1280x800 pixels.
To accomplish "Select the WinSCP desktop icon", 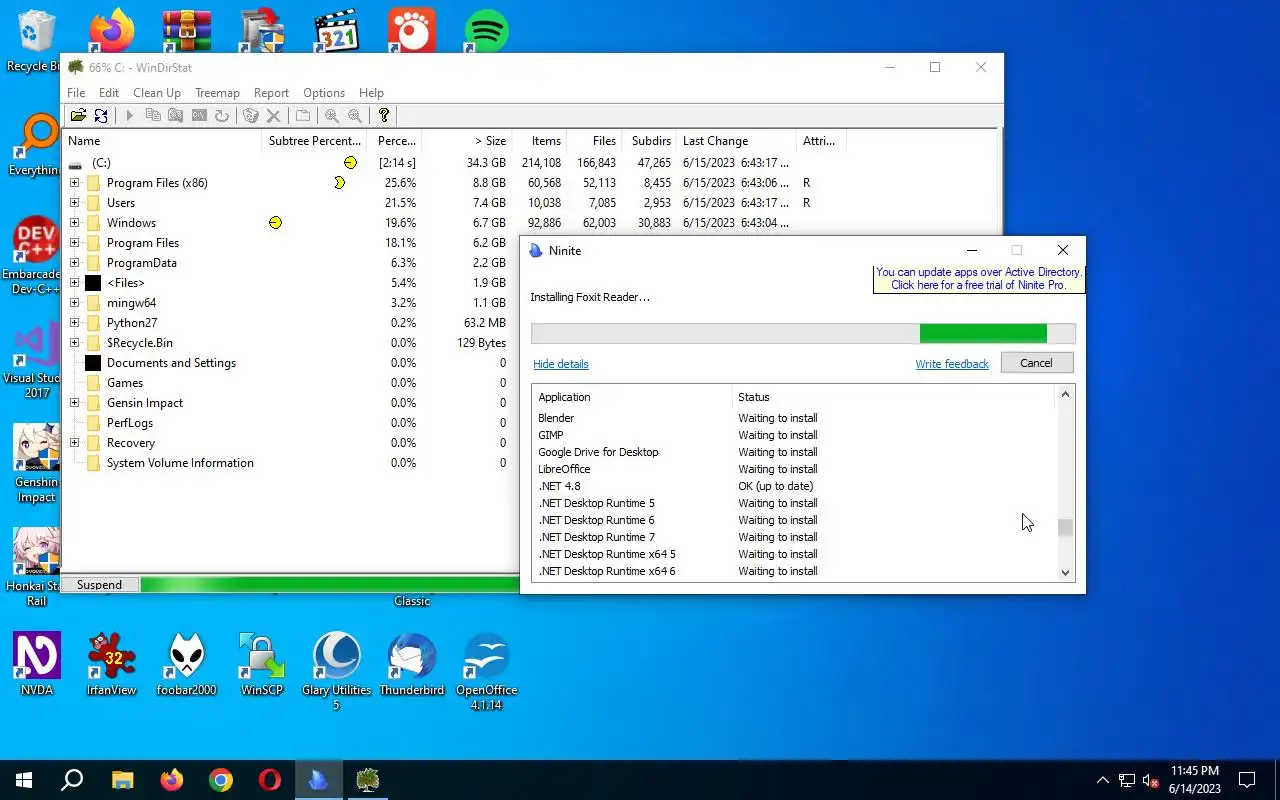I will tap(261, 664).
